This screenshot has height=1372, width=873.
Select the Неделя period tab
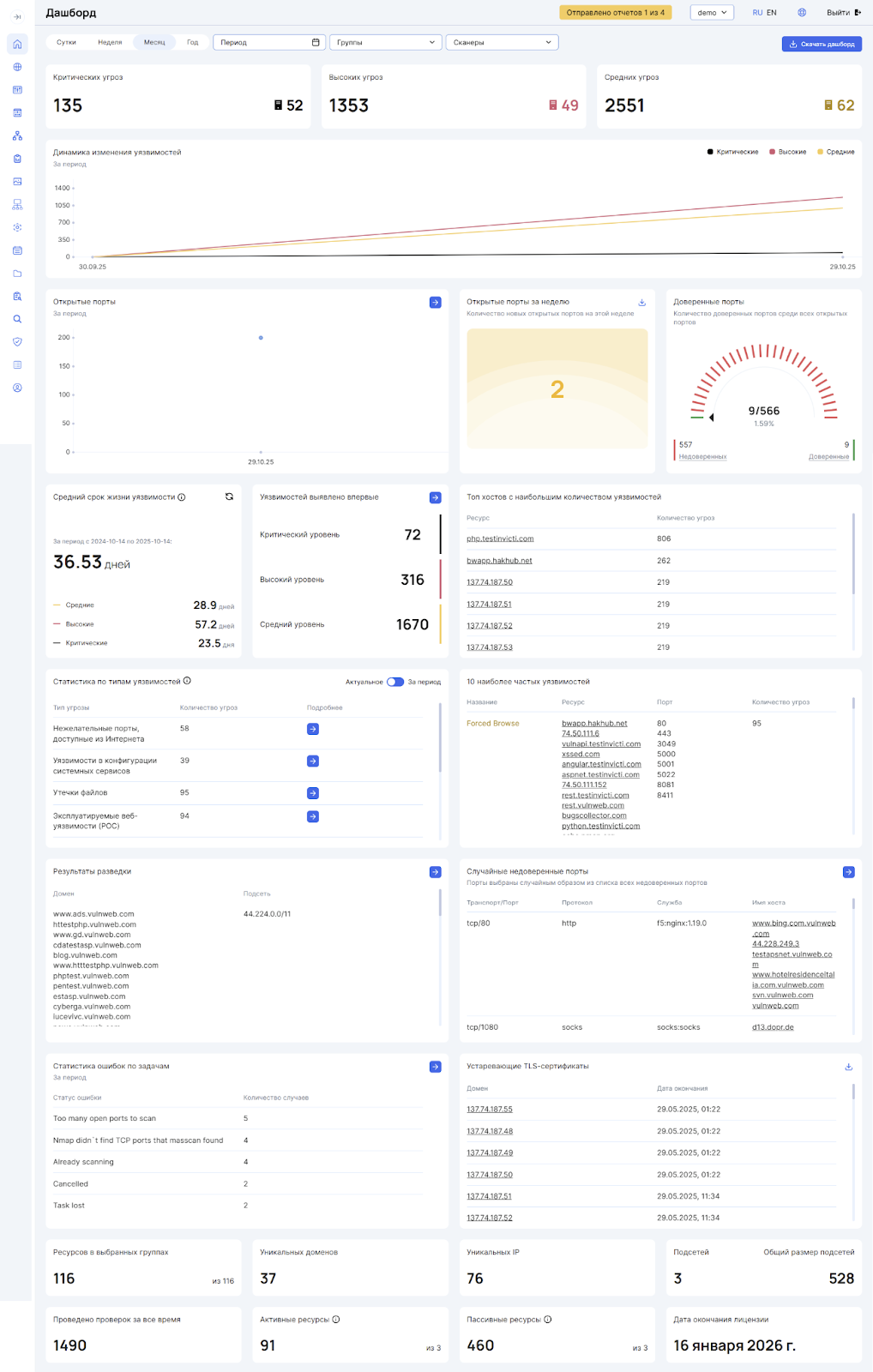point(110,42)
